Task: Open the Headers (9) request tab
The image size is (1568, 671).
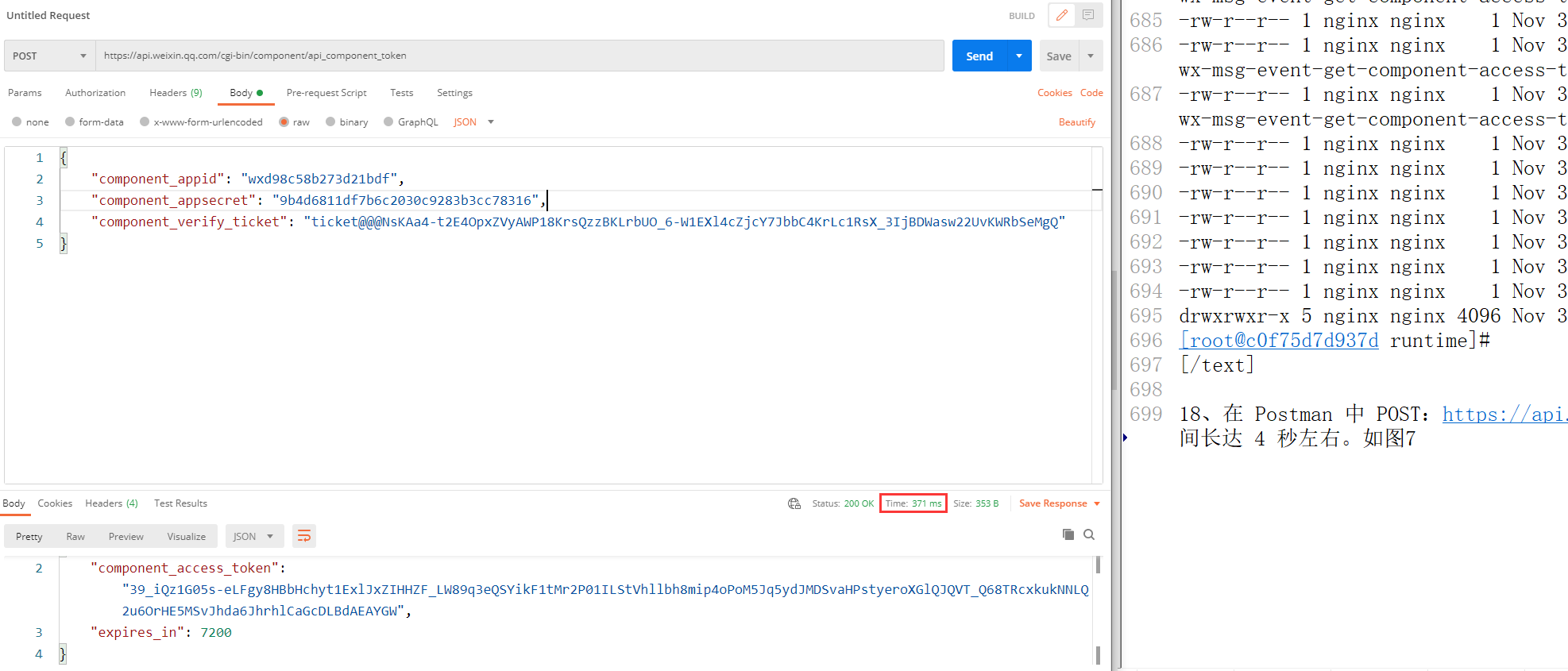Action: 176,93
